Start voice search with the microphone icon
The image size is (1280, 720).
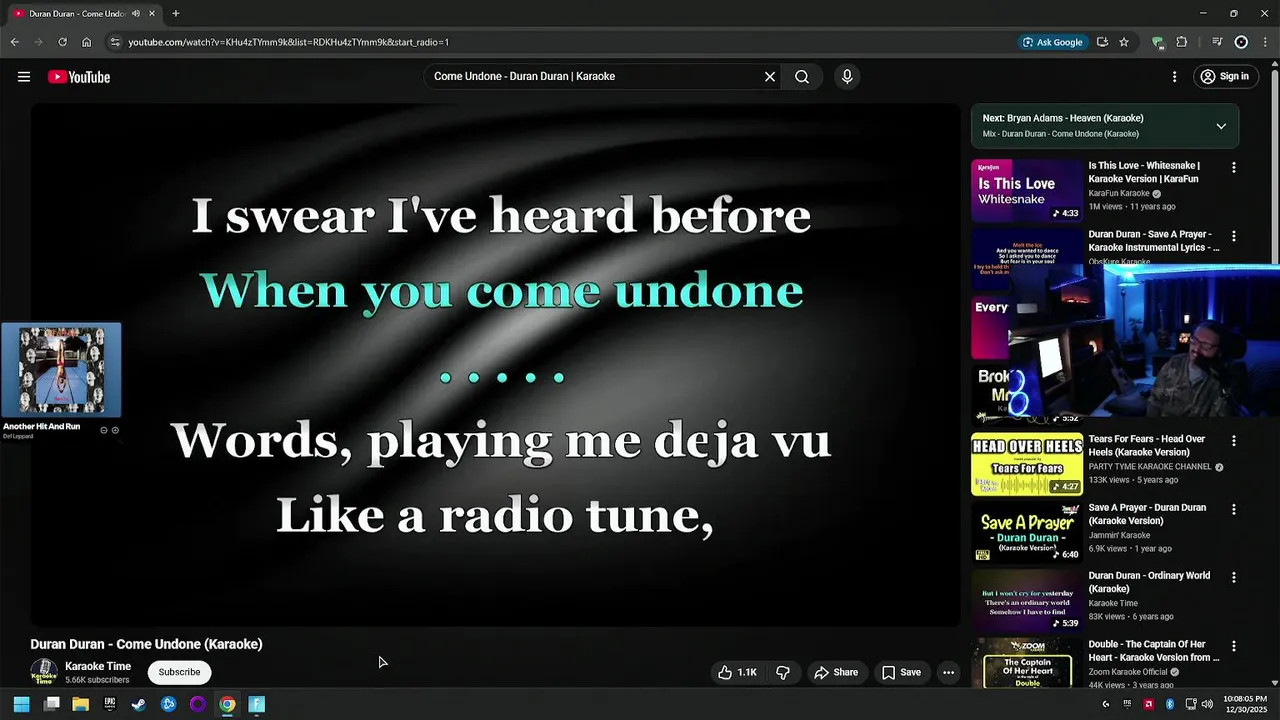coord(847,77)
